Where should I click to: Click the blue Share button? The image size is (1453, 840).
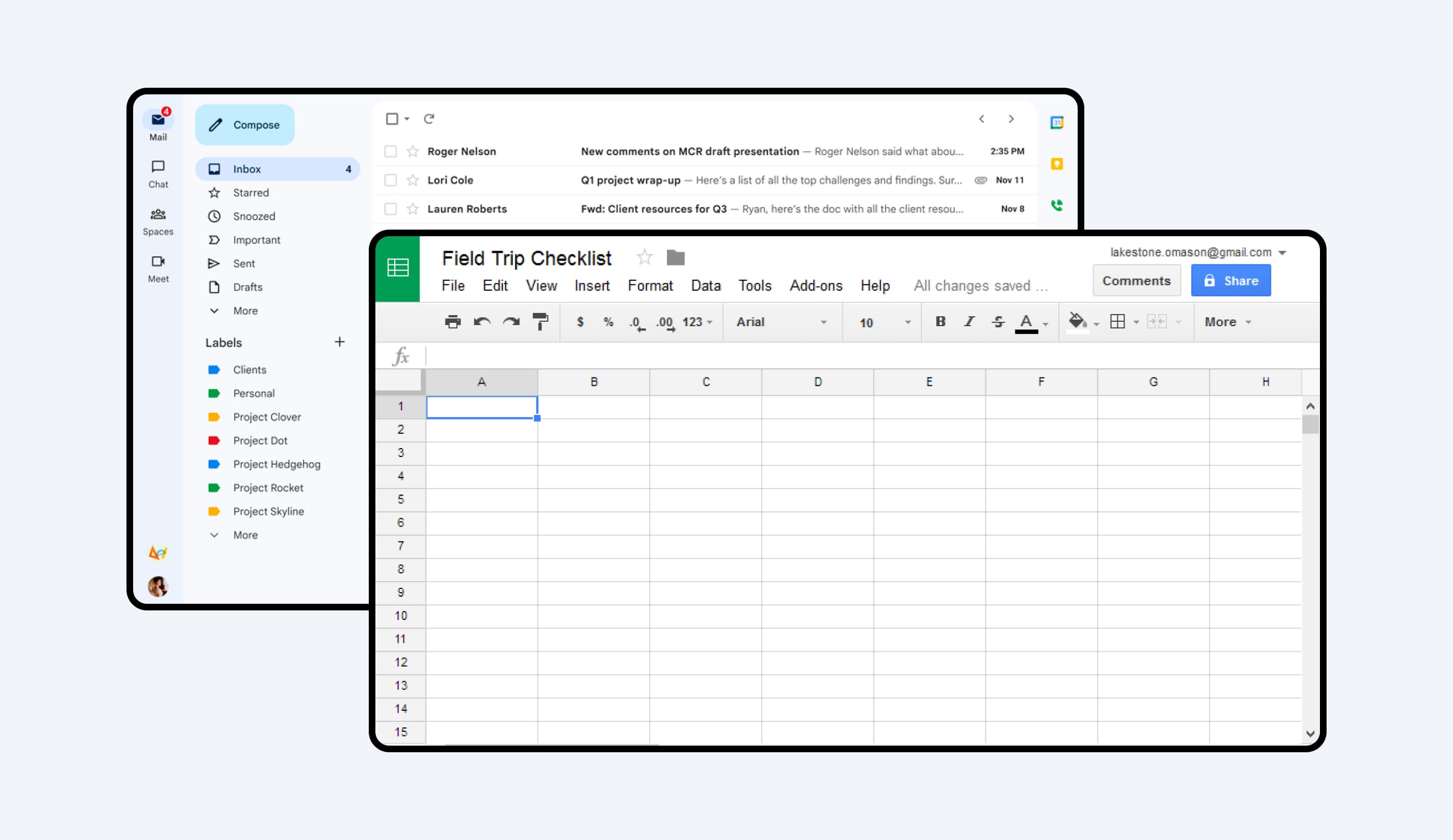point(1231,281)
